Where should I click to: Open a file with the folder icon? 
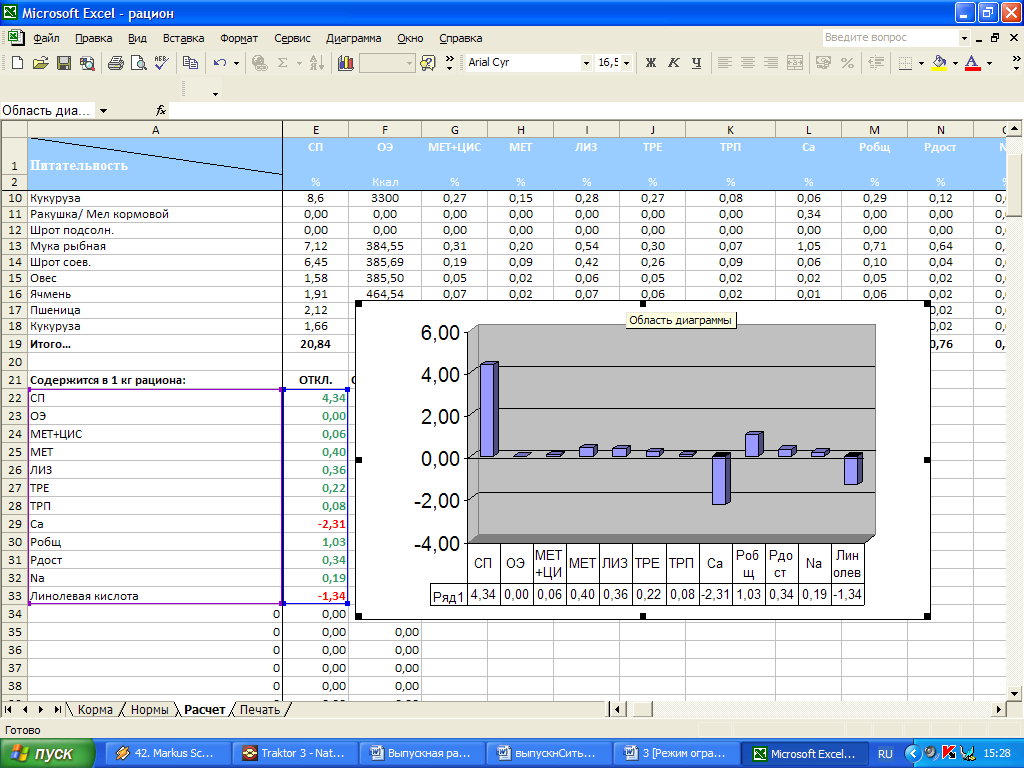click(40, 63)
